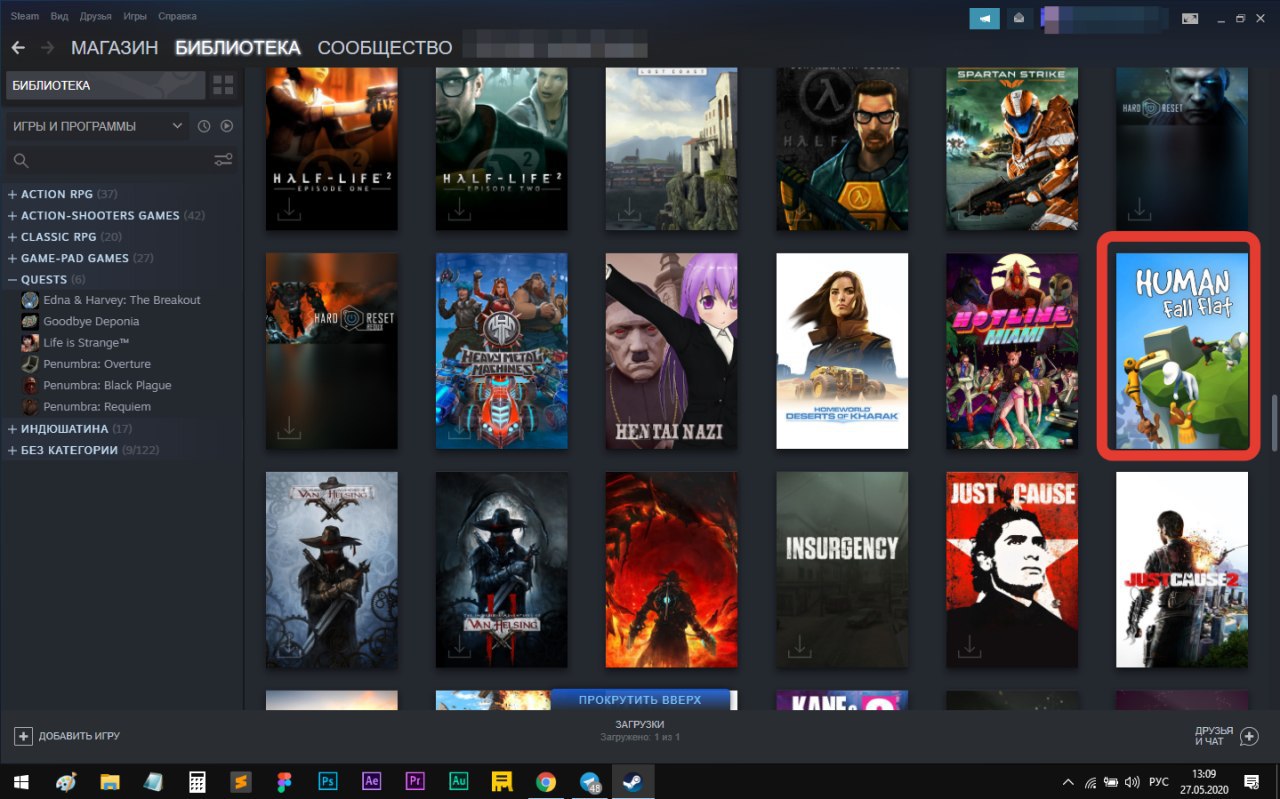Click the system tray volume icon

(x=1132, y=781)
